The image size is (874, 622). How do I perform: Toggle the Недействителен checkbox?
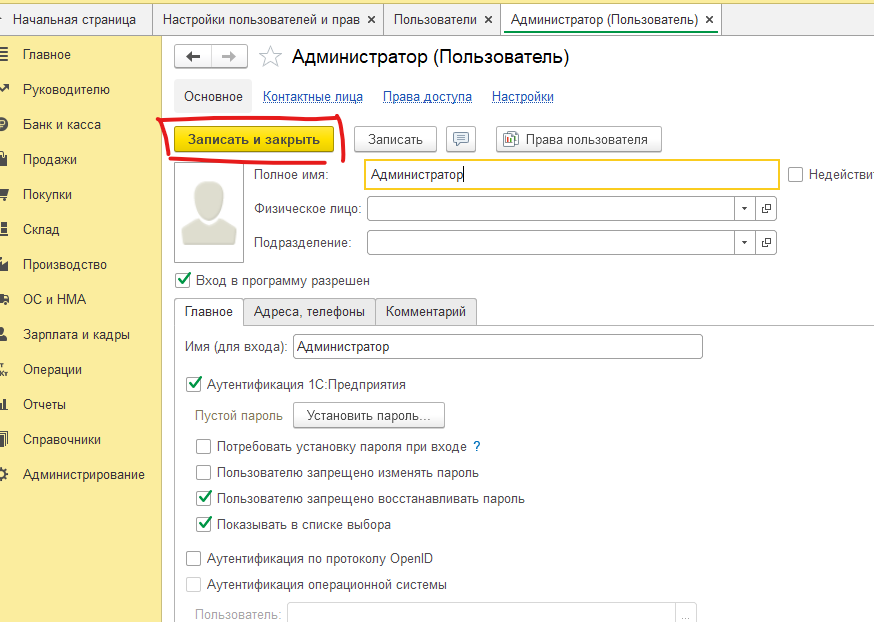click(795, 174)
